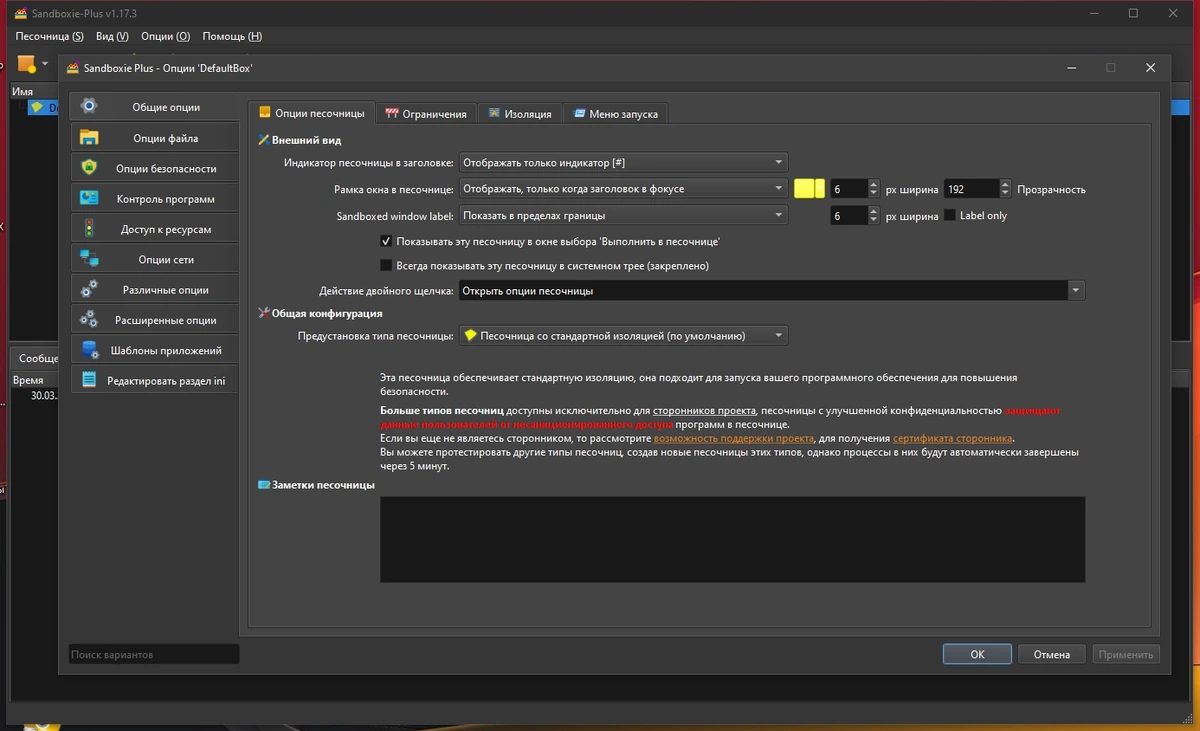Click the Отмена button
Screen dimensions: 1200x731
point(1052,654)
